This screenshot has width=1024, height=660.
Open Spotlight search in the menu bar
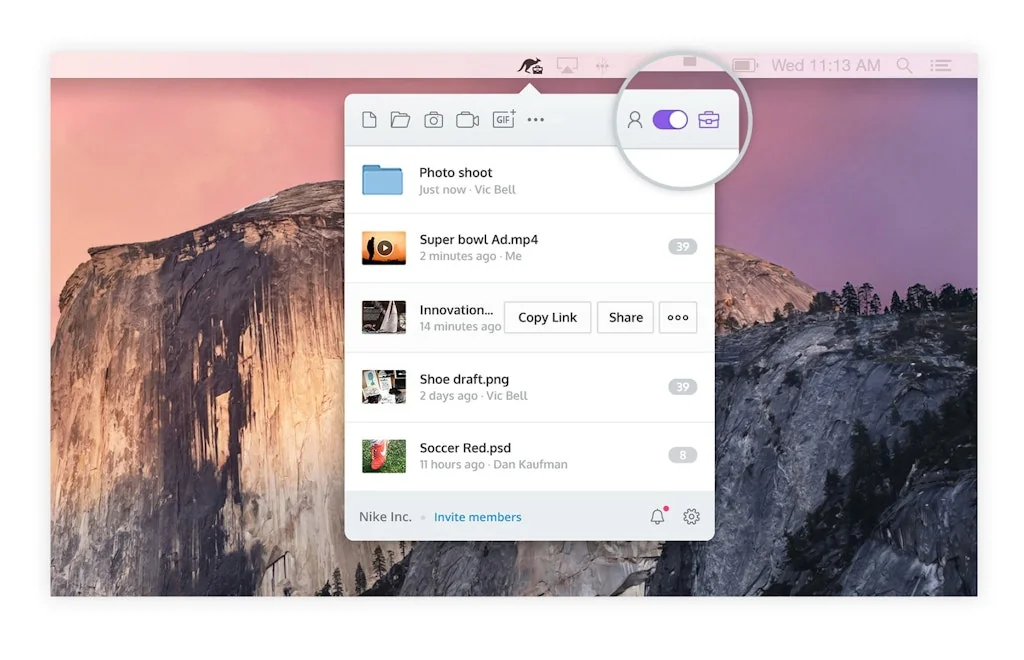click(903, 65)
